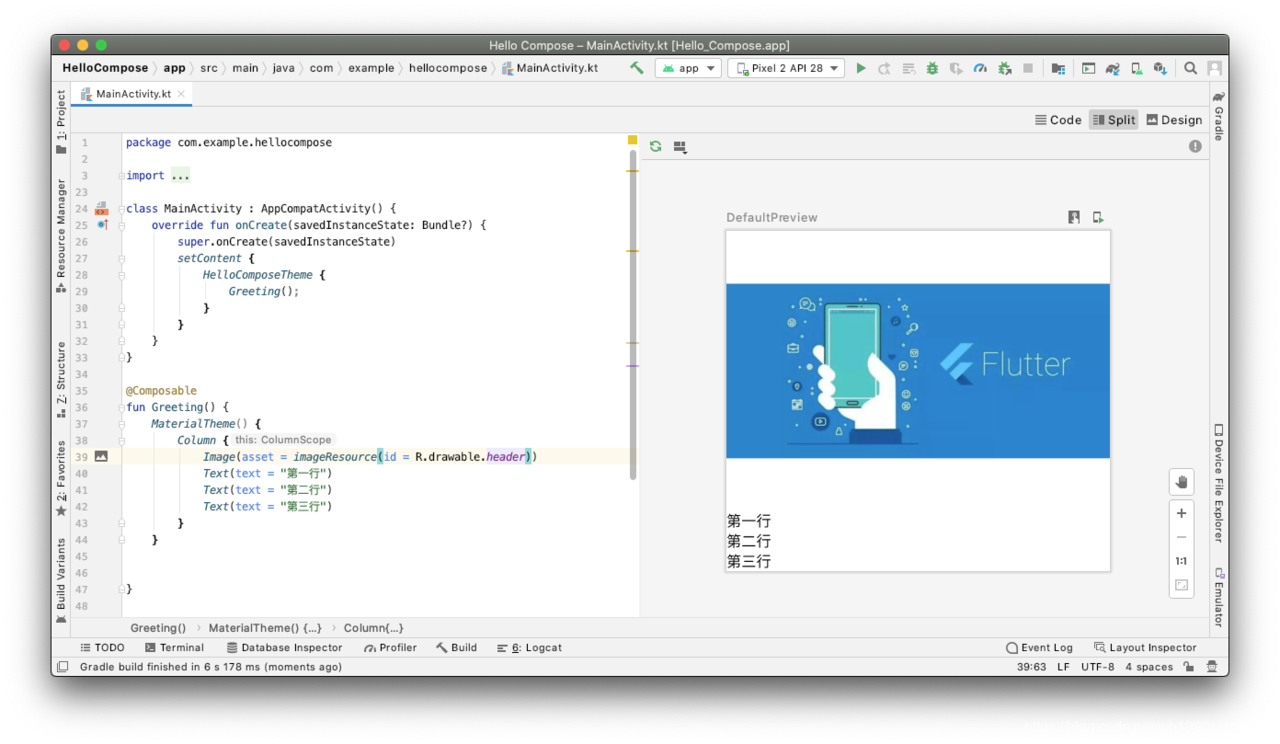Switch editor to Code view mode
The image size is (1280, 744).
click(1058, 119)
